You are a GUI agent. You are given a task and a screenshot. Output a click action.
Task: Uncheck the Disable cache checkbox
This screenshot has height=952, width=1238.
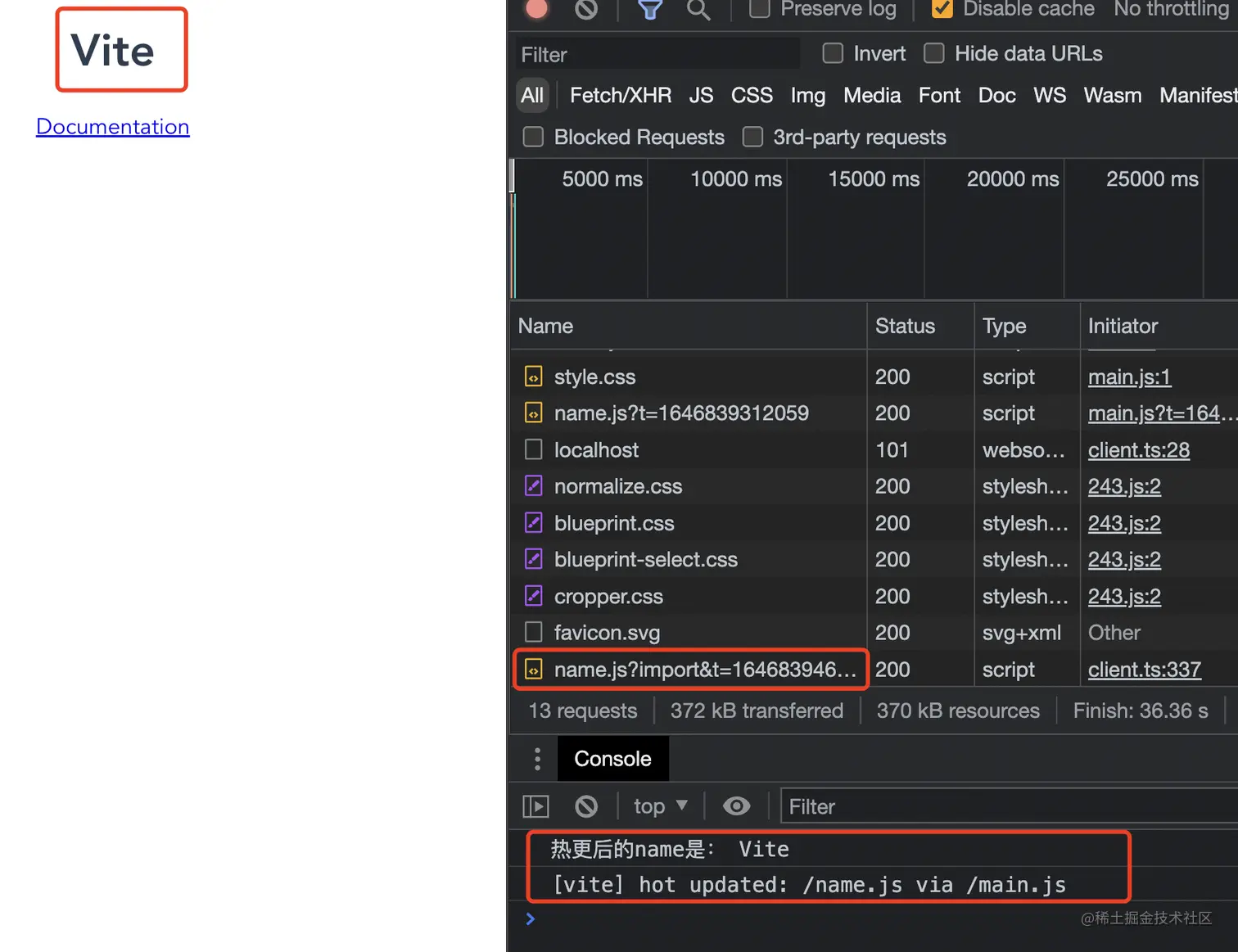pyautogui.click(x=942, y=8)
